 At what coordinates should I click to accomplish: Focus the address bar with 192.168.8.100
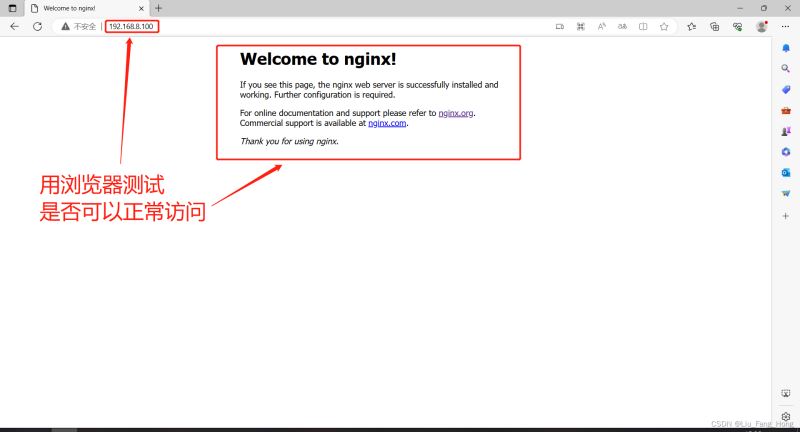tap(132, 27)
